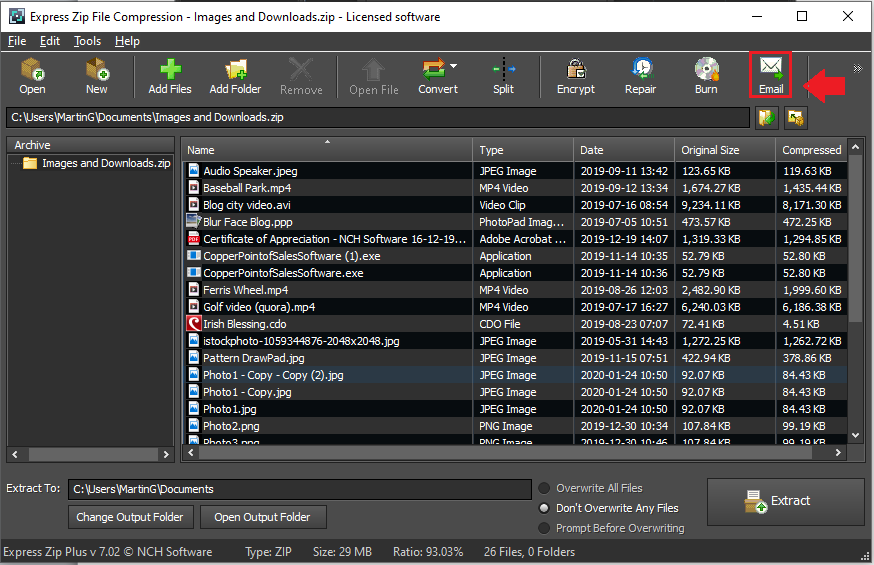The width and height of the screenshot is (874, 565).
Task: Click the Irish Blessing.cdo file type icon
Action: (x=193, y=324)
